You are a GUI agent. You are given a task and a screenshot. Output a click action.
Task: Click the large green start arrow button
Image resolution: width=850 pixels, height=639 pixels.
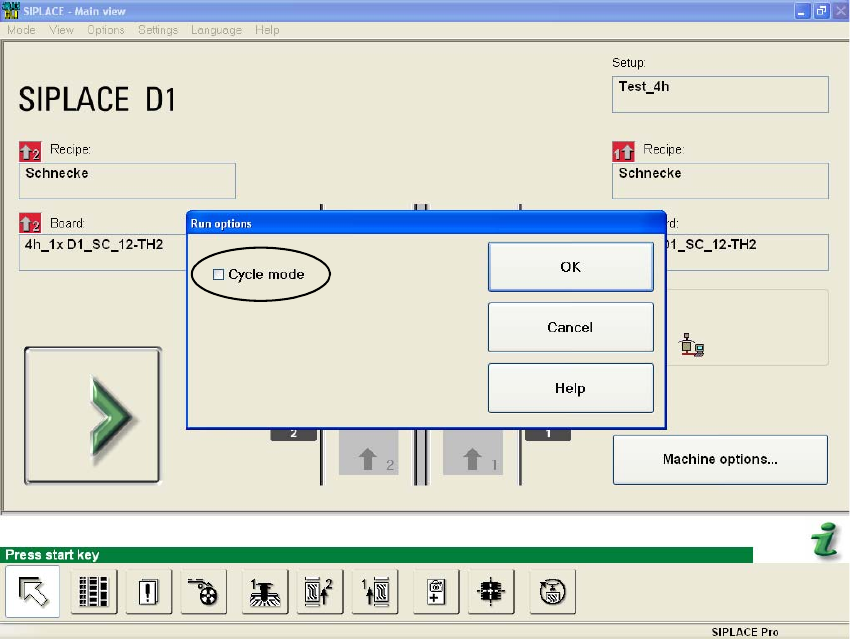93,415
